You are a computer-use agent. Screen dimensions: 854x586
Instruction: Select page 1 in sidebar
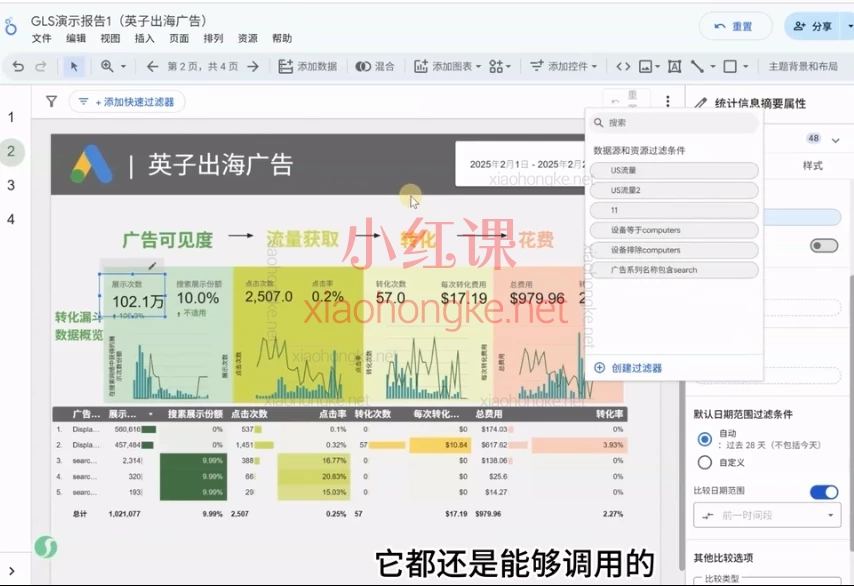pos(11,117)
